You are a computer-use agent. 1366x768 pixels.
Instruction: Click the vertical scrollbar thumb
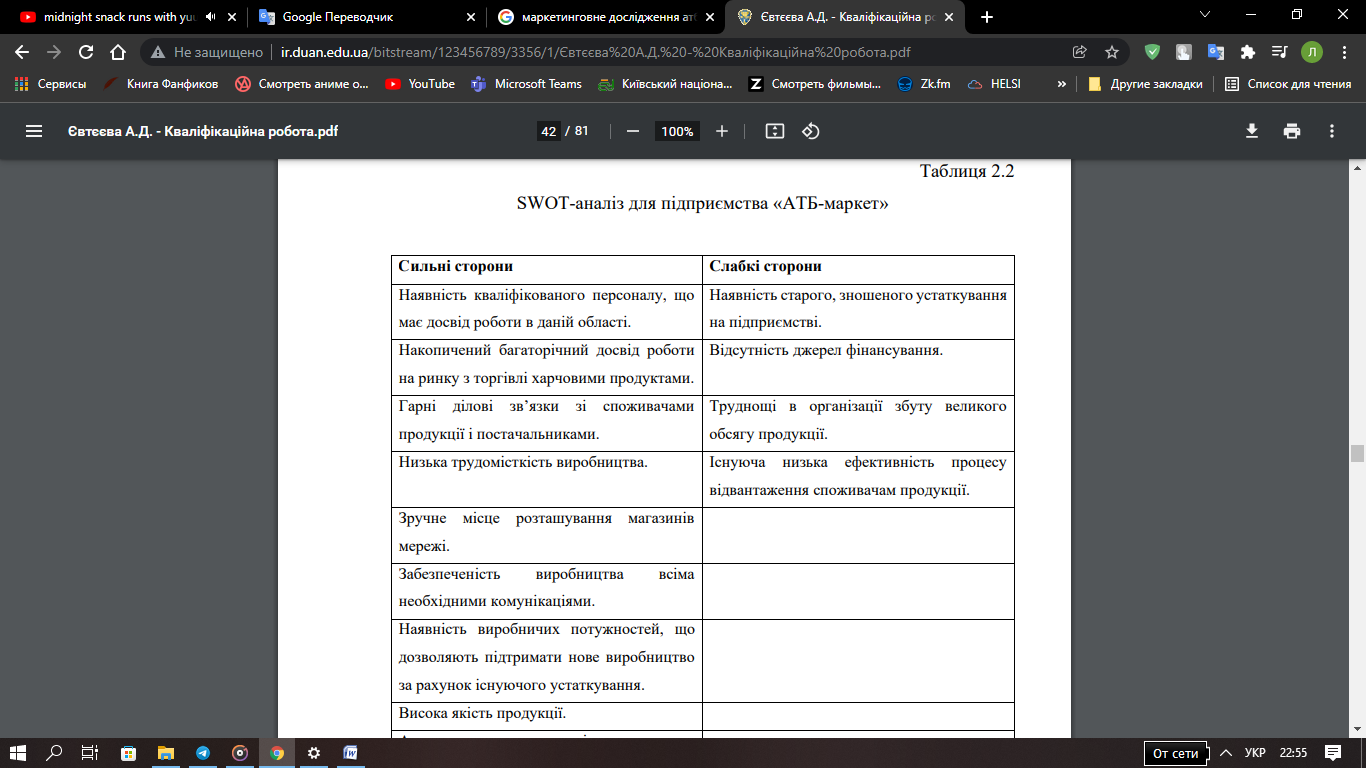point(1356,452)
